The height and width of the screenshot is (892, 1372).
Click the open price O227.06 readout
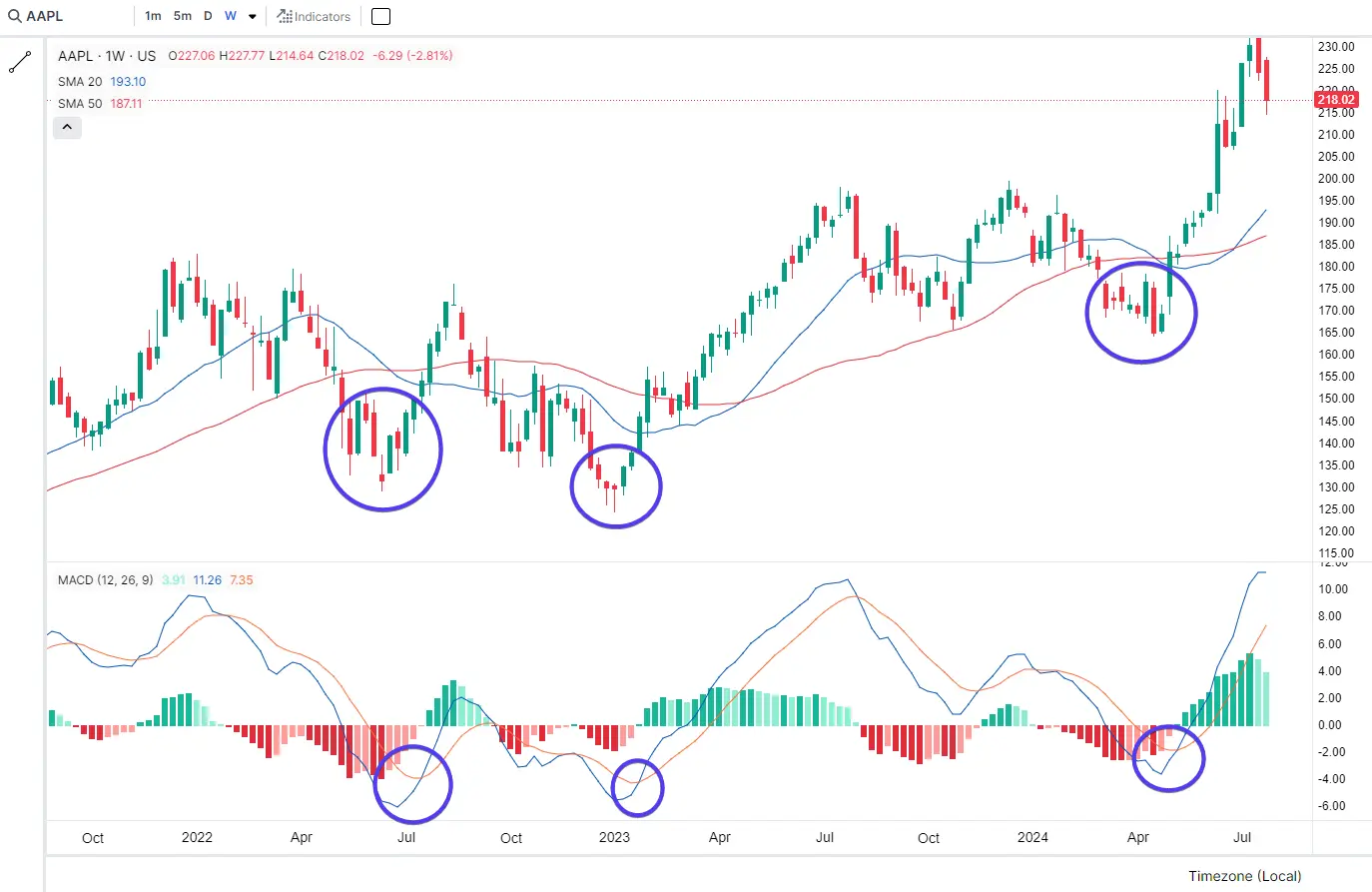pos(192,56)
